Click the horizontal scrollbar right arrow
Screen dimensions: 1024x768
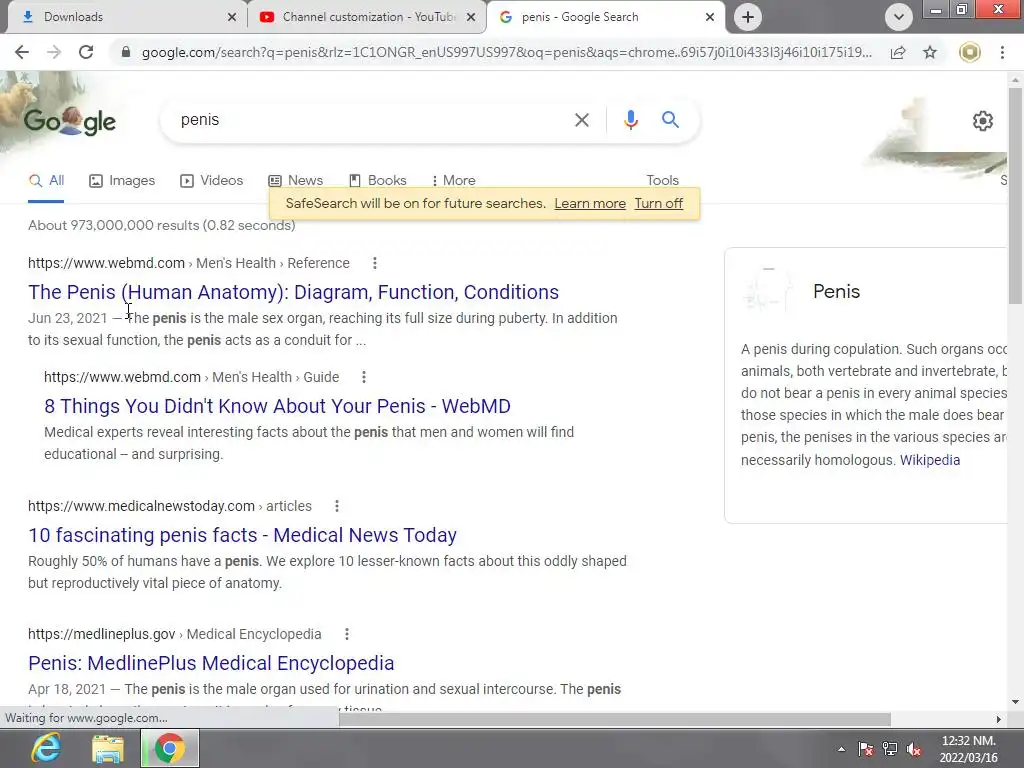[x=999, y=719]
